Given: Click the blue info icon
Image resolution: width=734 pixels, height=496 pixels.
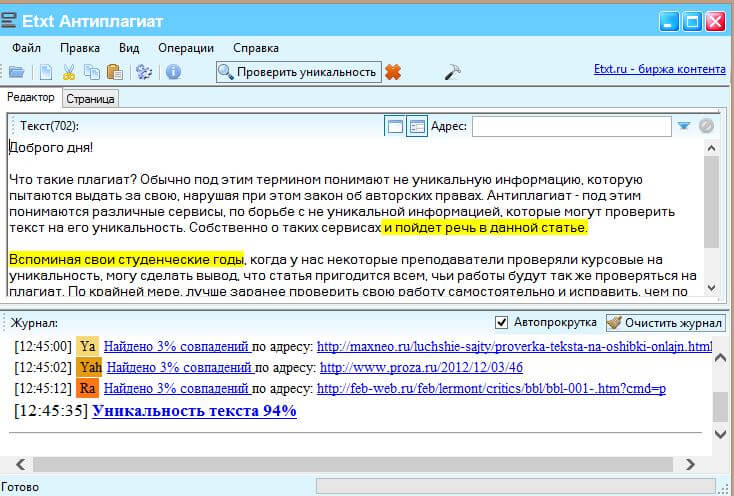Looking at the screenshot, I should coord(173,72).
